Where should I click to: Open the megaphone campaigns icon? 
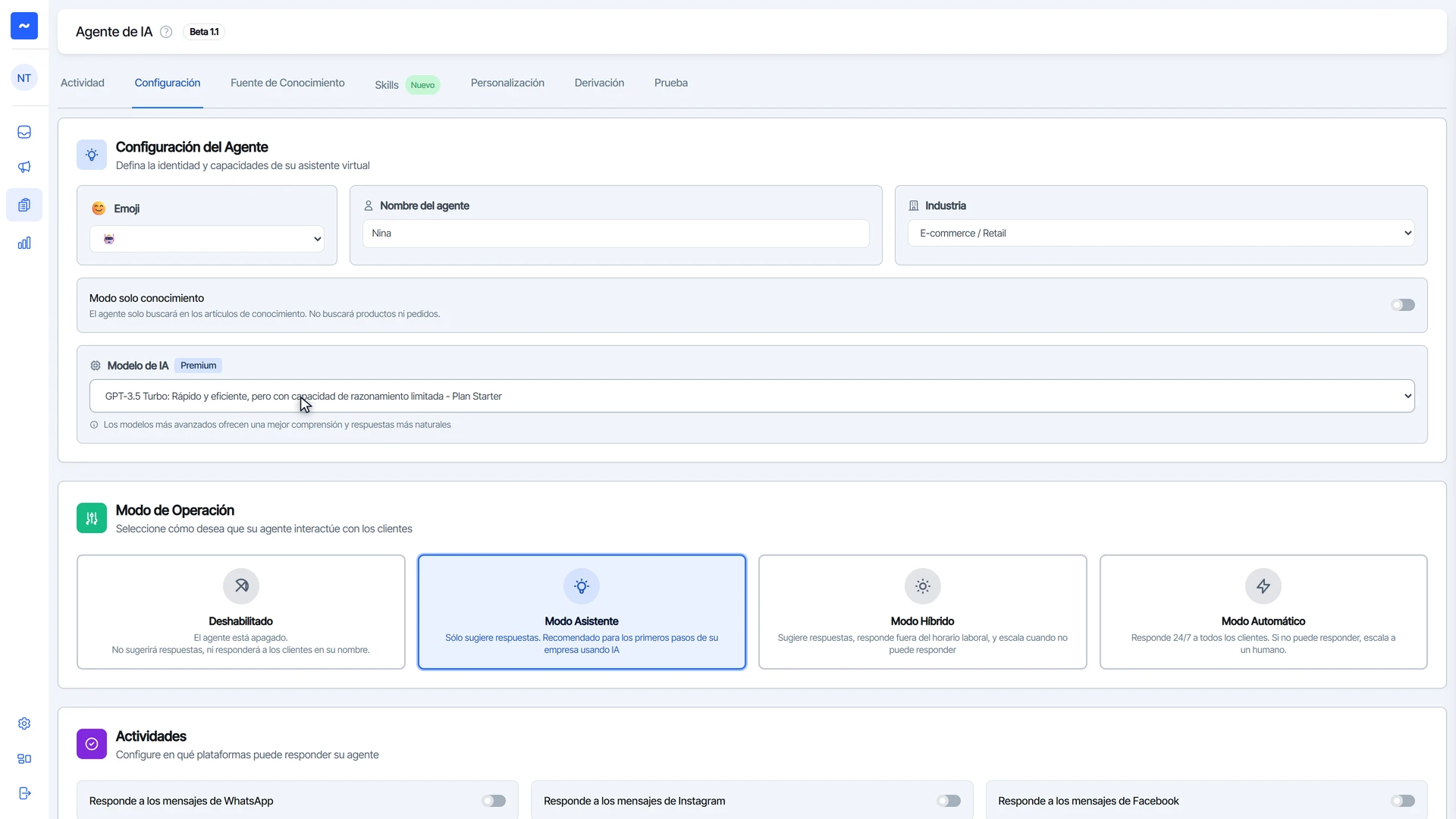click(x=24, y=167)
